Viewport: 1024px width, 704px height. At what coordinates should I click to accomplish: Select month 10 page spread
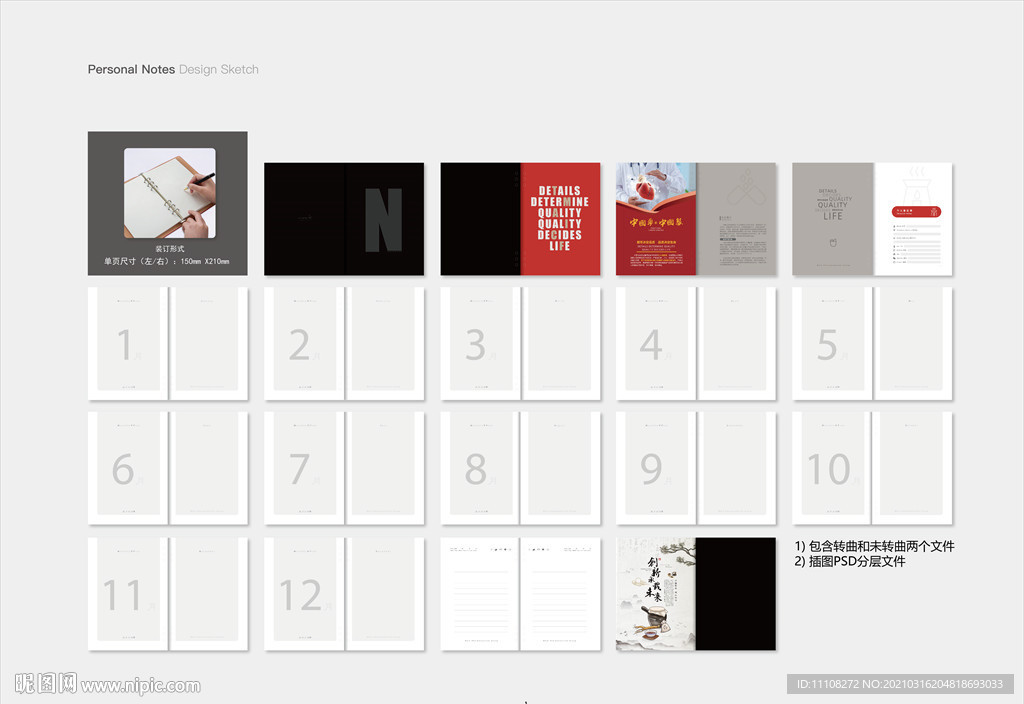tap(872, 468)
